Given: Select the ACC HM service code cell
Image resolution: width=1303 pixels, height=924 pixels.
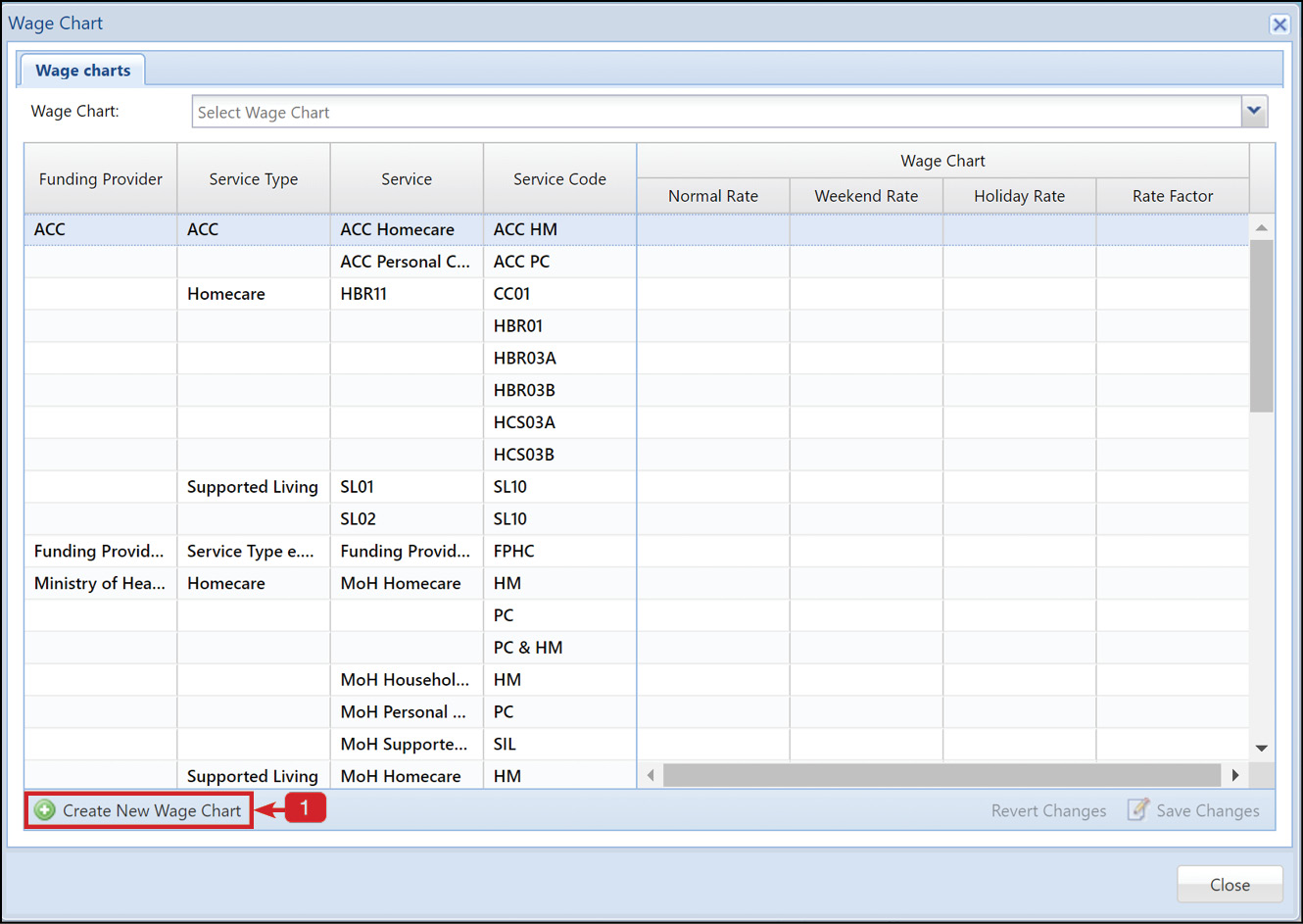Looking at the screenshot, I should [x=559, y=229].
